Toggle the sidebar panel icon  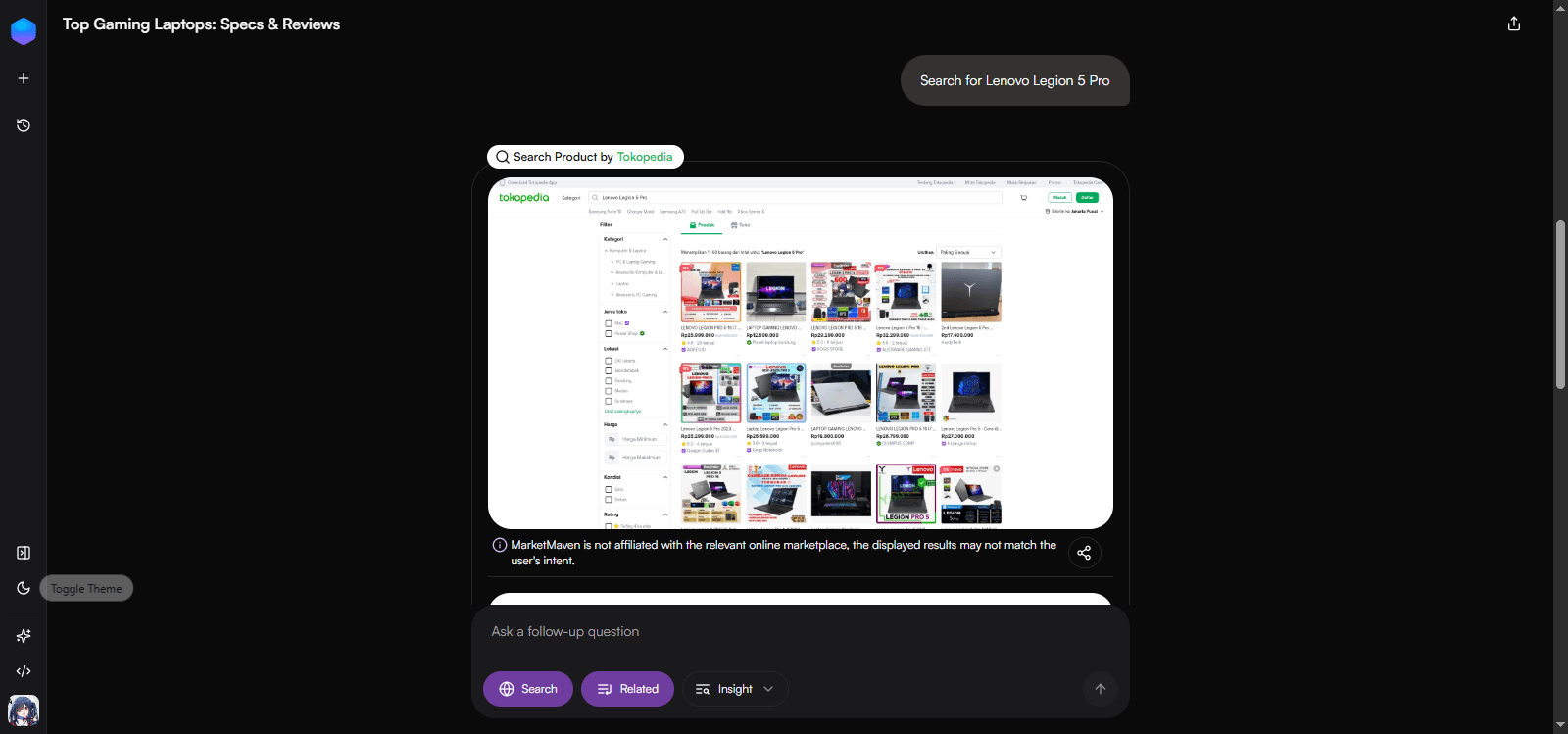24,553
